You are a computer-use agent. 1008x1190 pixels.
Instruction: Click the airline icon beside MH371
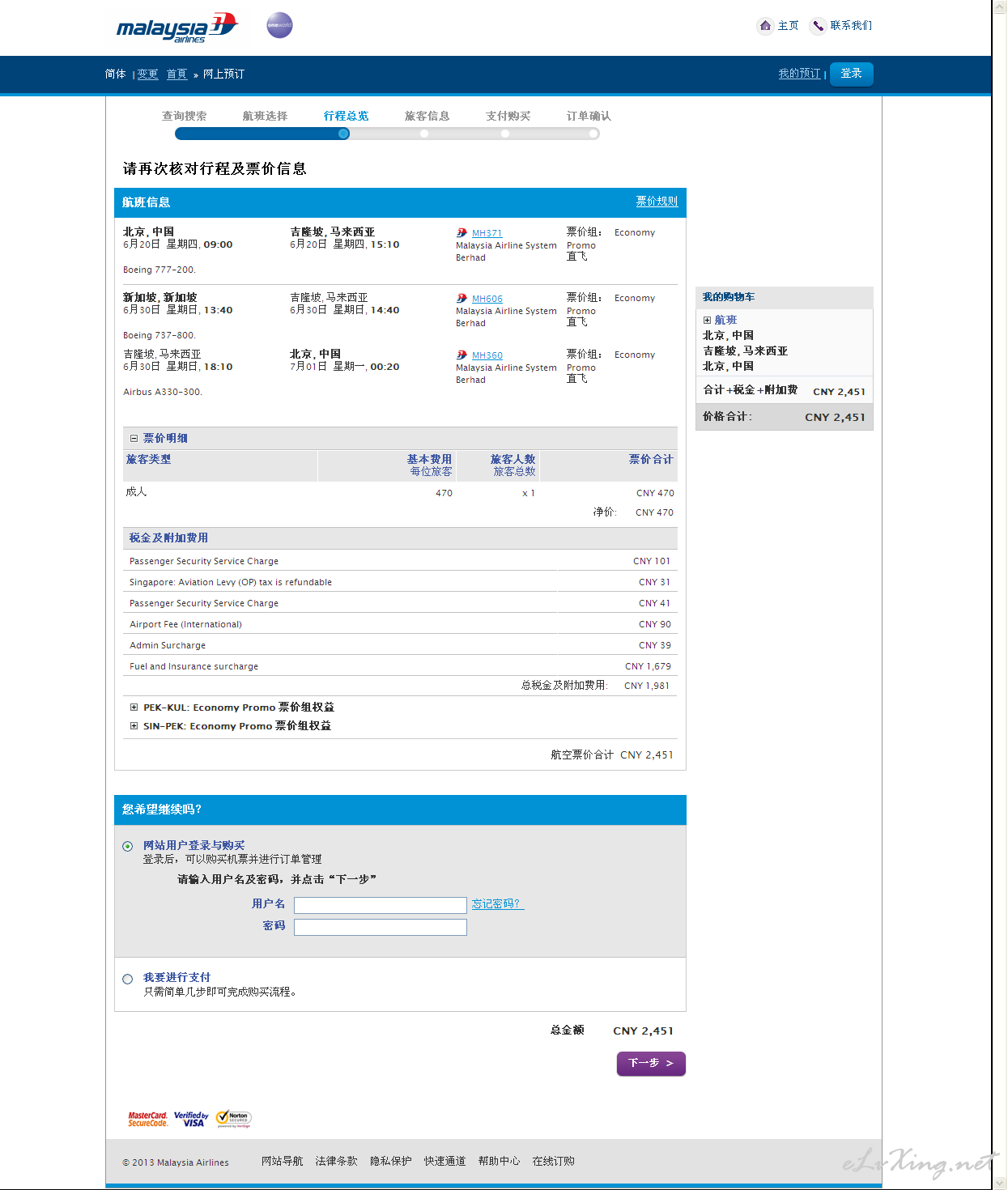[461, 232]
